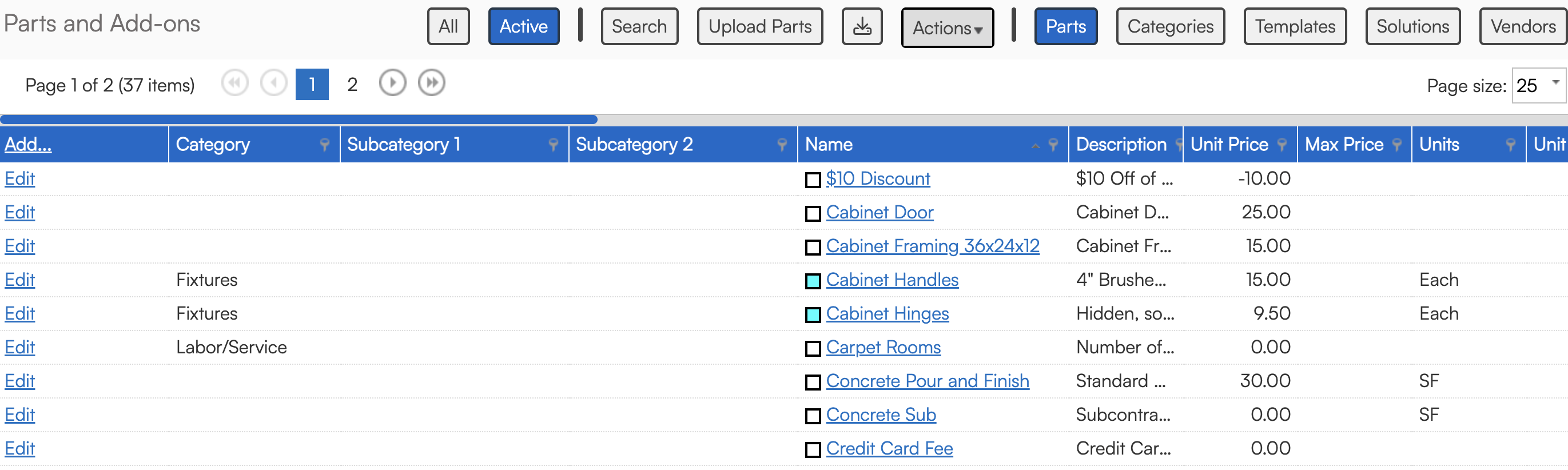Image resolution: width=1568 pixels, height=470 pixels.
Task: Click the Subcategory 1 filter pin icon
Action: click(554, 145)
